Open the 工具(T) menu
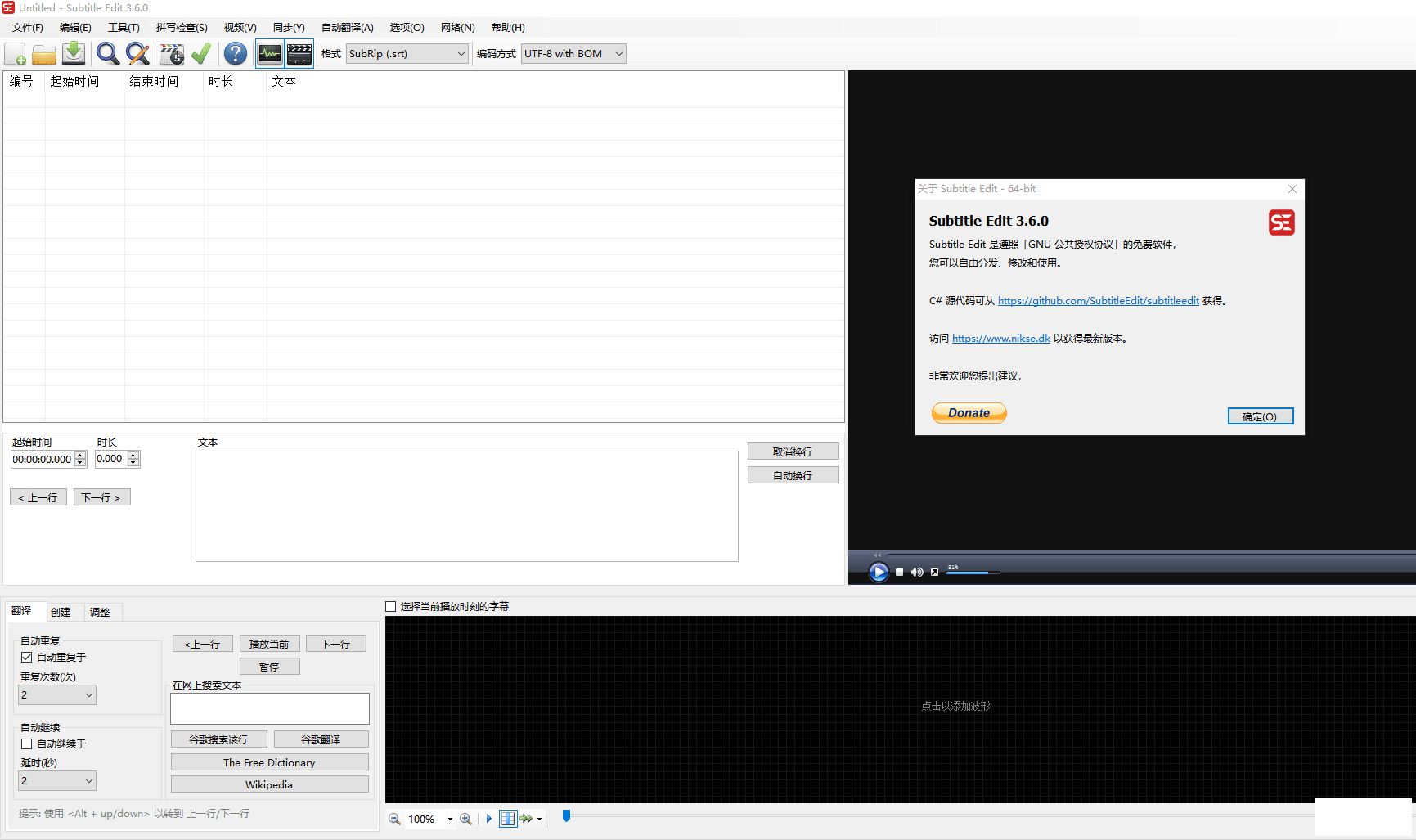This screenshot has height=840, width=1416. [x=124, y=28]
